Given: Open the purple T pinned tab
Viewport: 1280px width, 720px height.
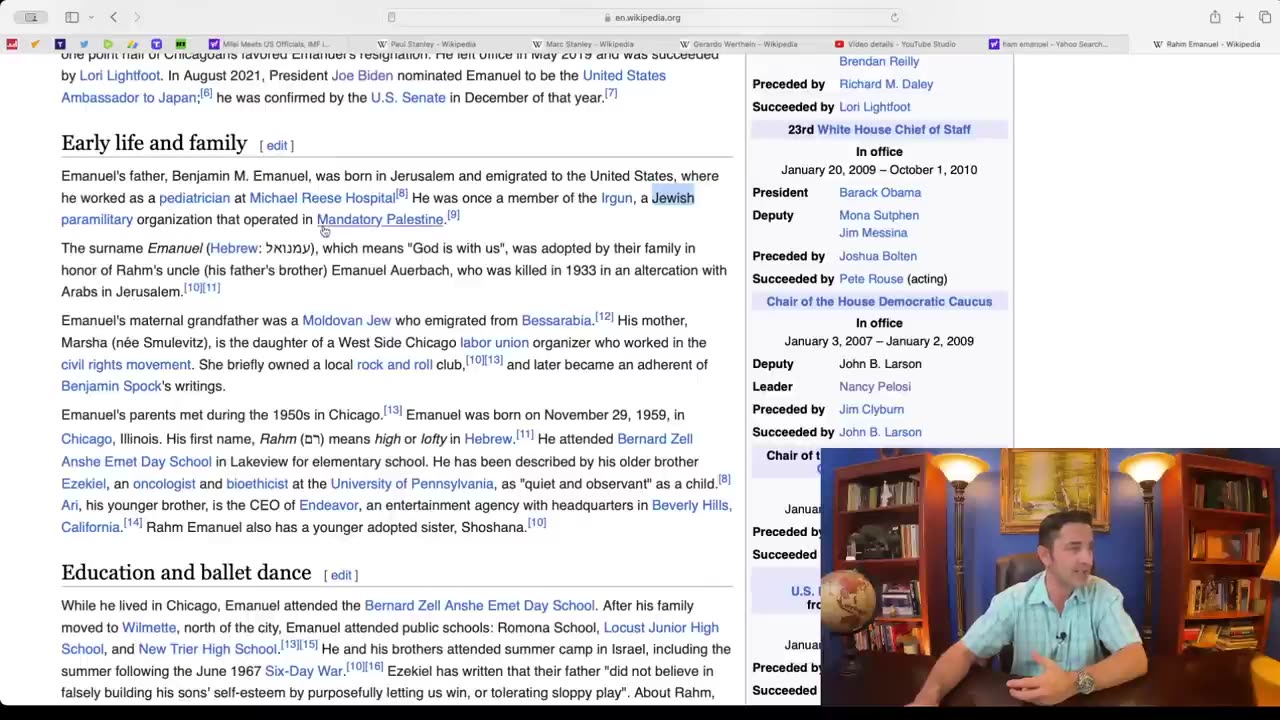Looking at the screenshot, I should click(156, 44).
